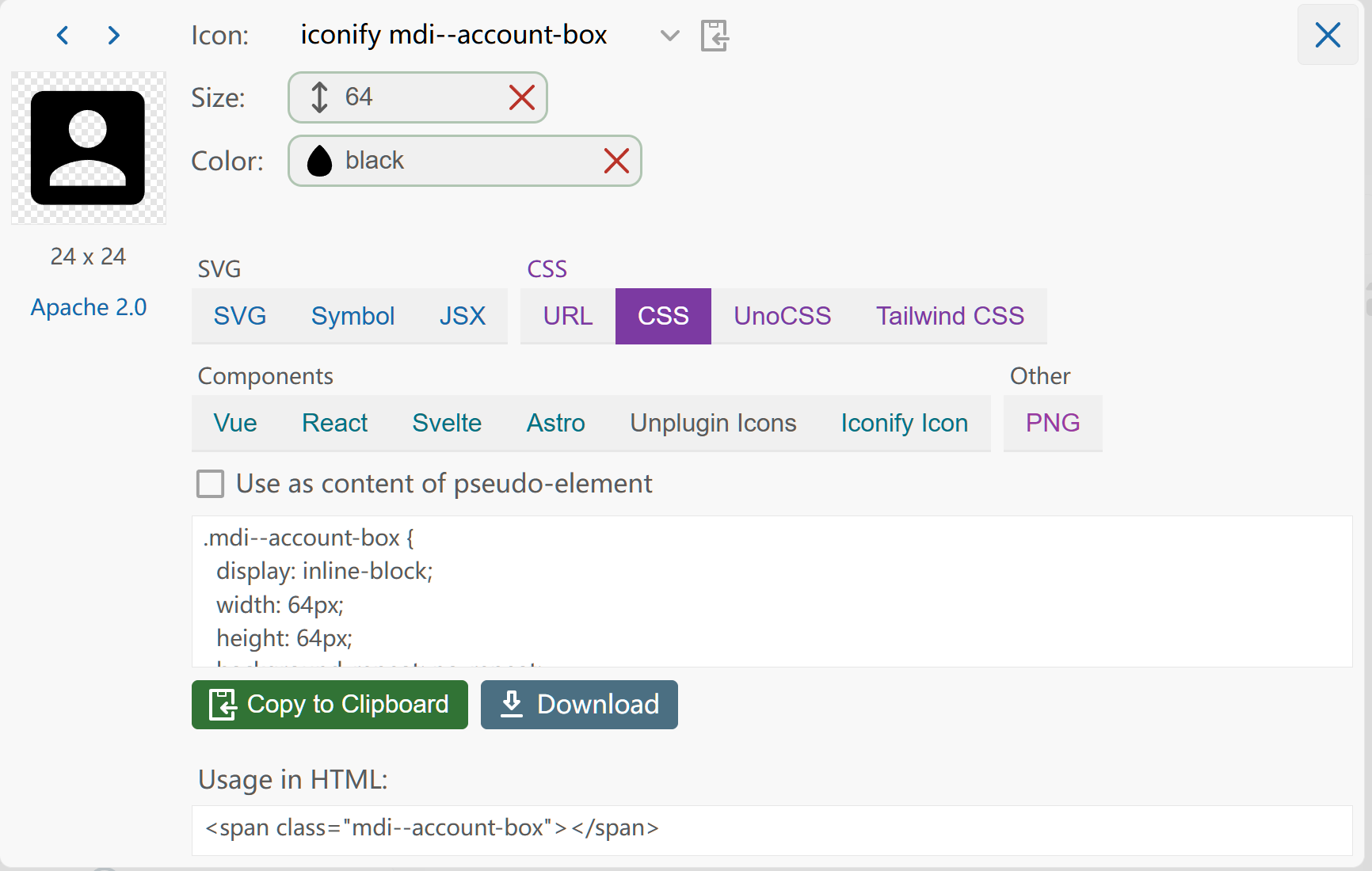The image size is (1372, 871).
Task: Switch to the Tailwind CSS tab
Action: pyautogui.click(x=951, y=316)
